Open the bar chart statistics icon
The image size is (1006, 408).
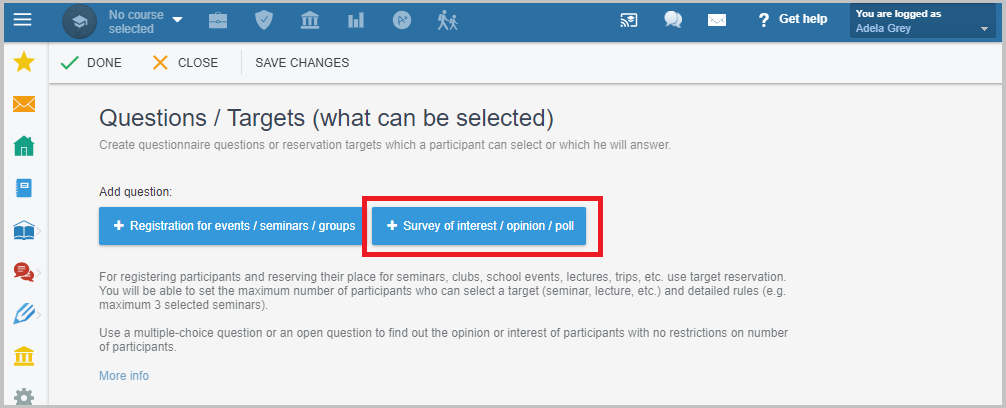[x=356, y=21]
